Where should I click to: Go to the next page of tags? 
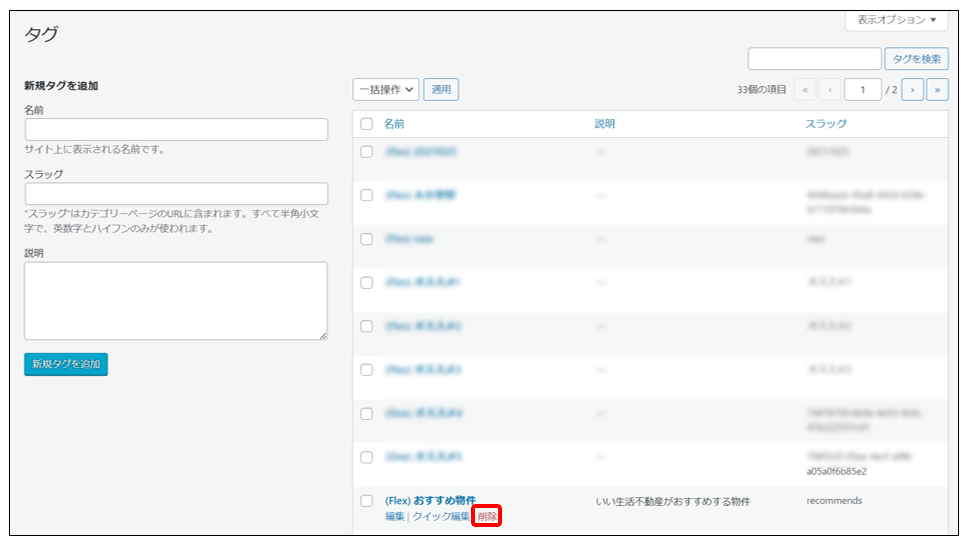point(912,90)
